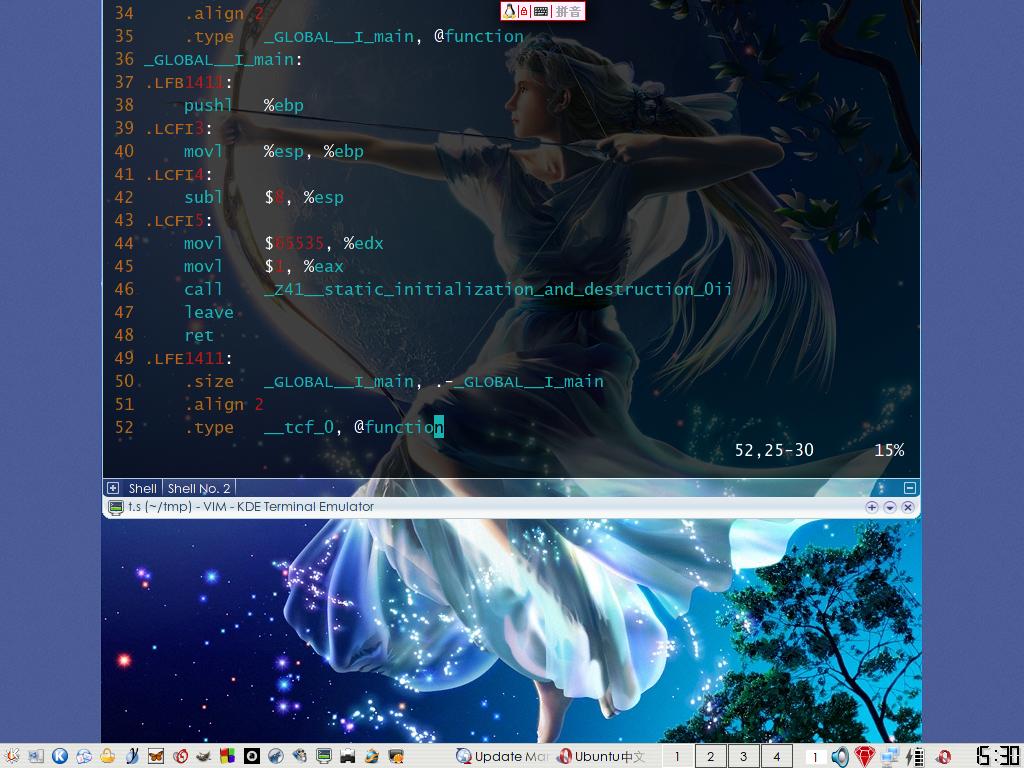Click the %eax register on line 45
Viewport: 1024px width, 768px height.
323,266
